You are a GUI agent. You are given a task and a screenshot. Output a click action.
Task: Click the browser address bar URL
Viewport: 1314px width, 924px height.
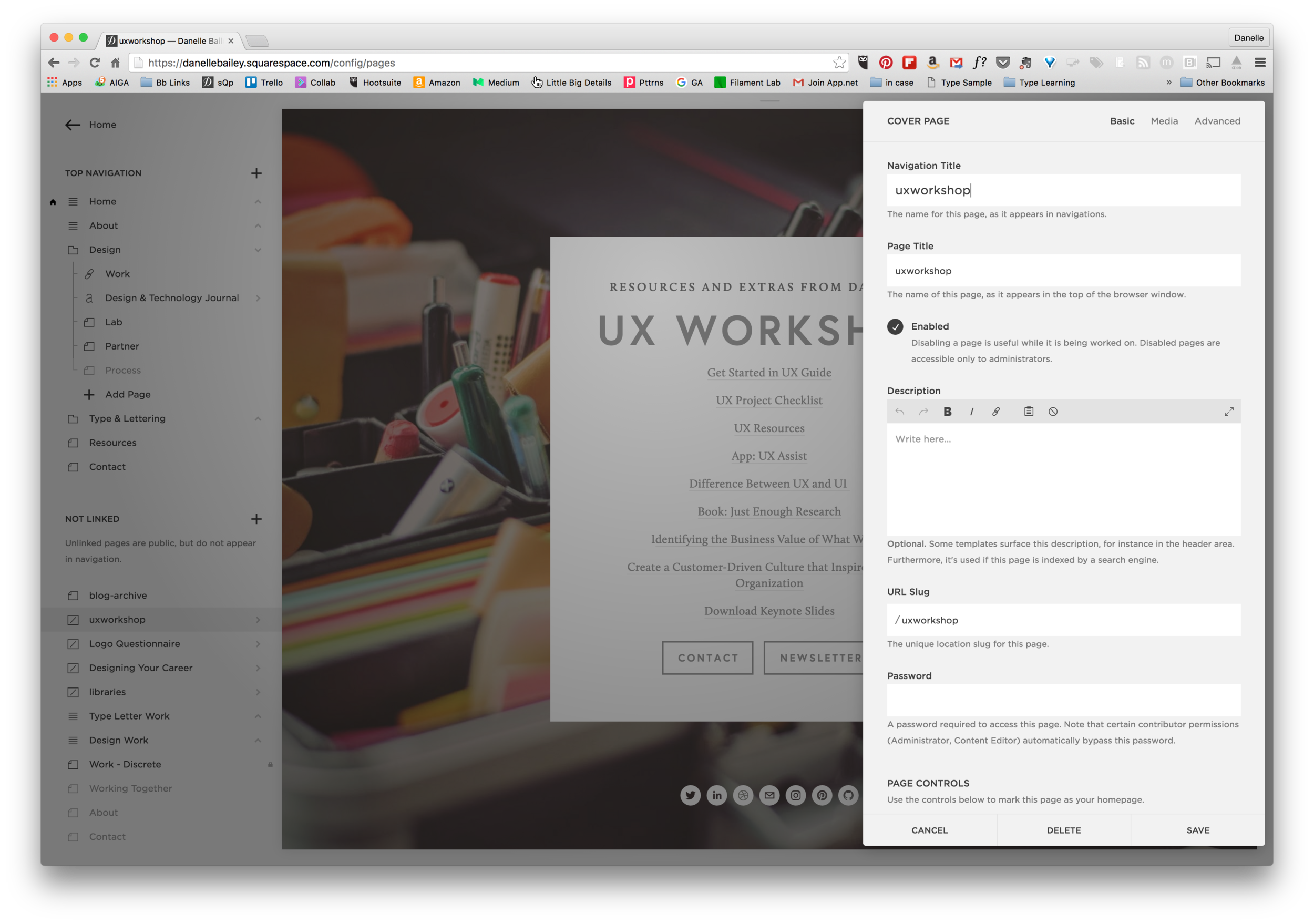click(x=271, y=63)
